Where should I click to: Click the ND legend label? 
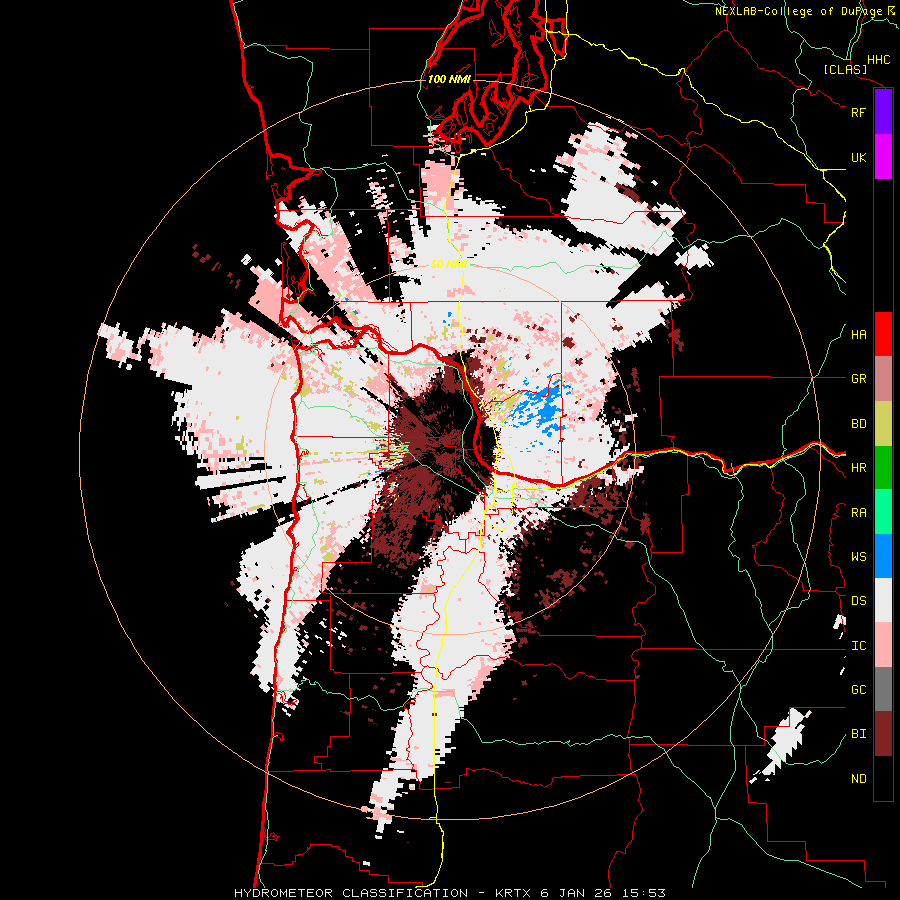858,779
